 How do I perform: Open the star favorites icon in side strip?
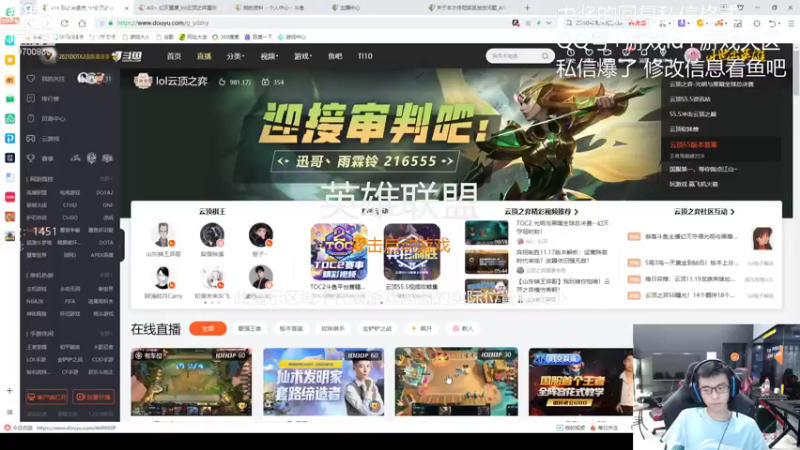[x=10, y=60]
